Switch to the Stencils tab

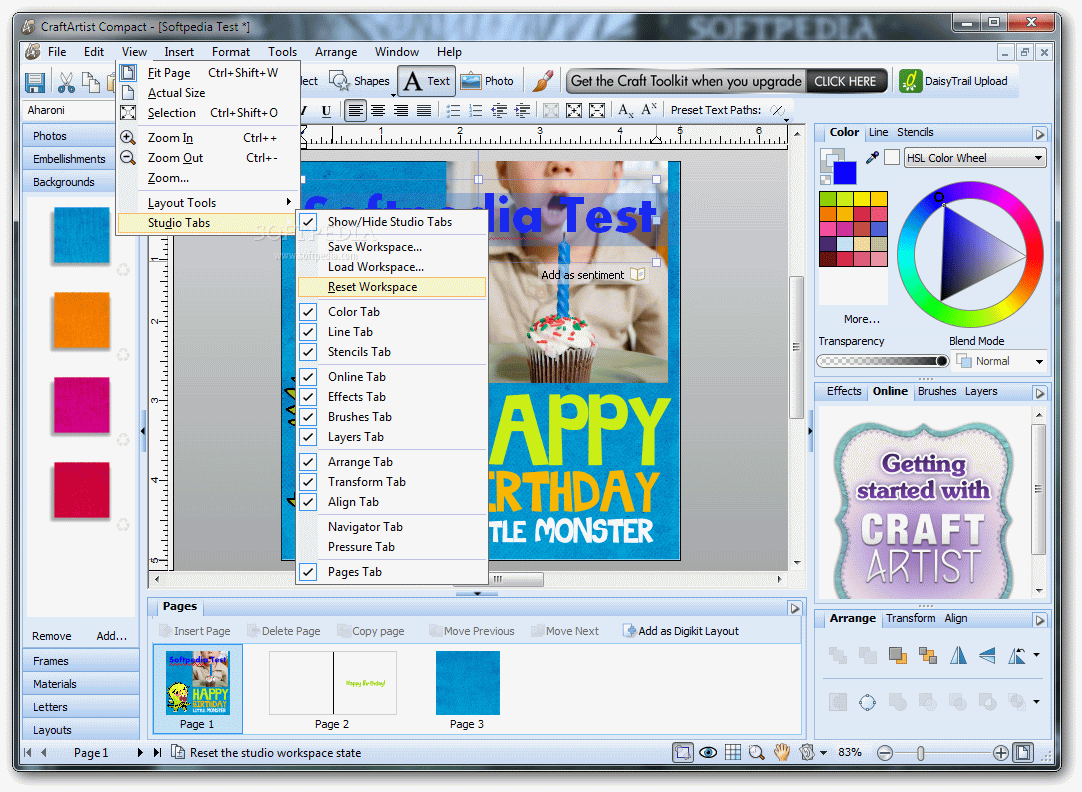click(915, 132)
